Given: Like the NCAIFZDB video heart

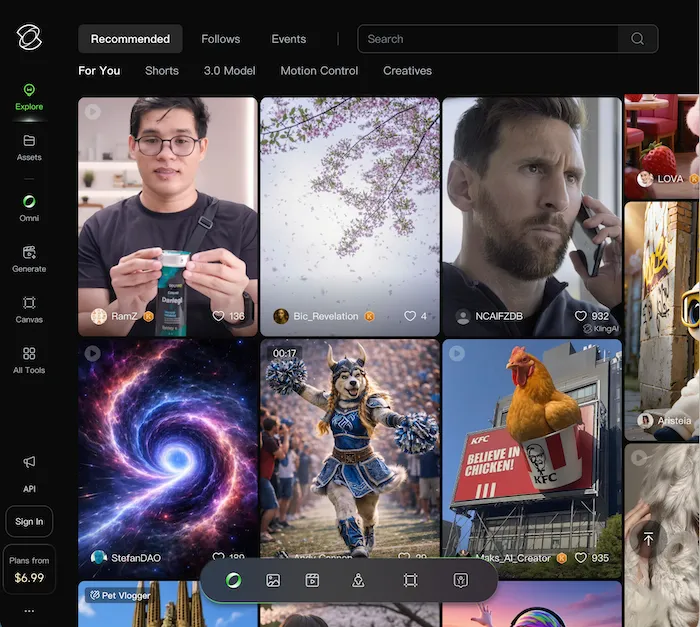Looking at the screenshot, I should coord(581,316).
